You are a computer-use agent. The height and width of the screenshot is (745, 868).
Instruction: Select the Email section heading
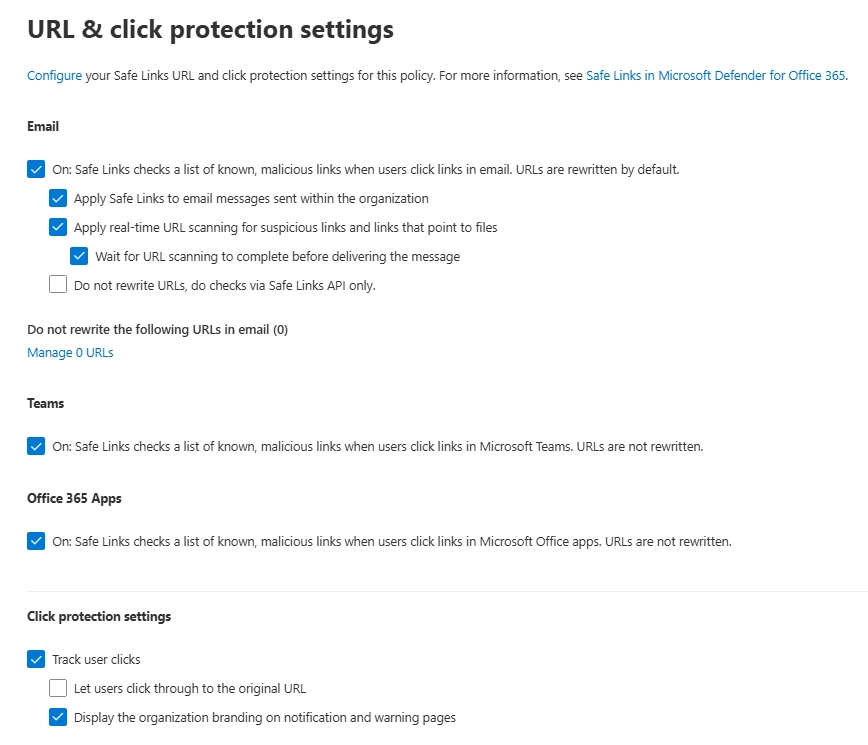[44, 126]
